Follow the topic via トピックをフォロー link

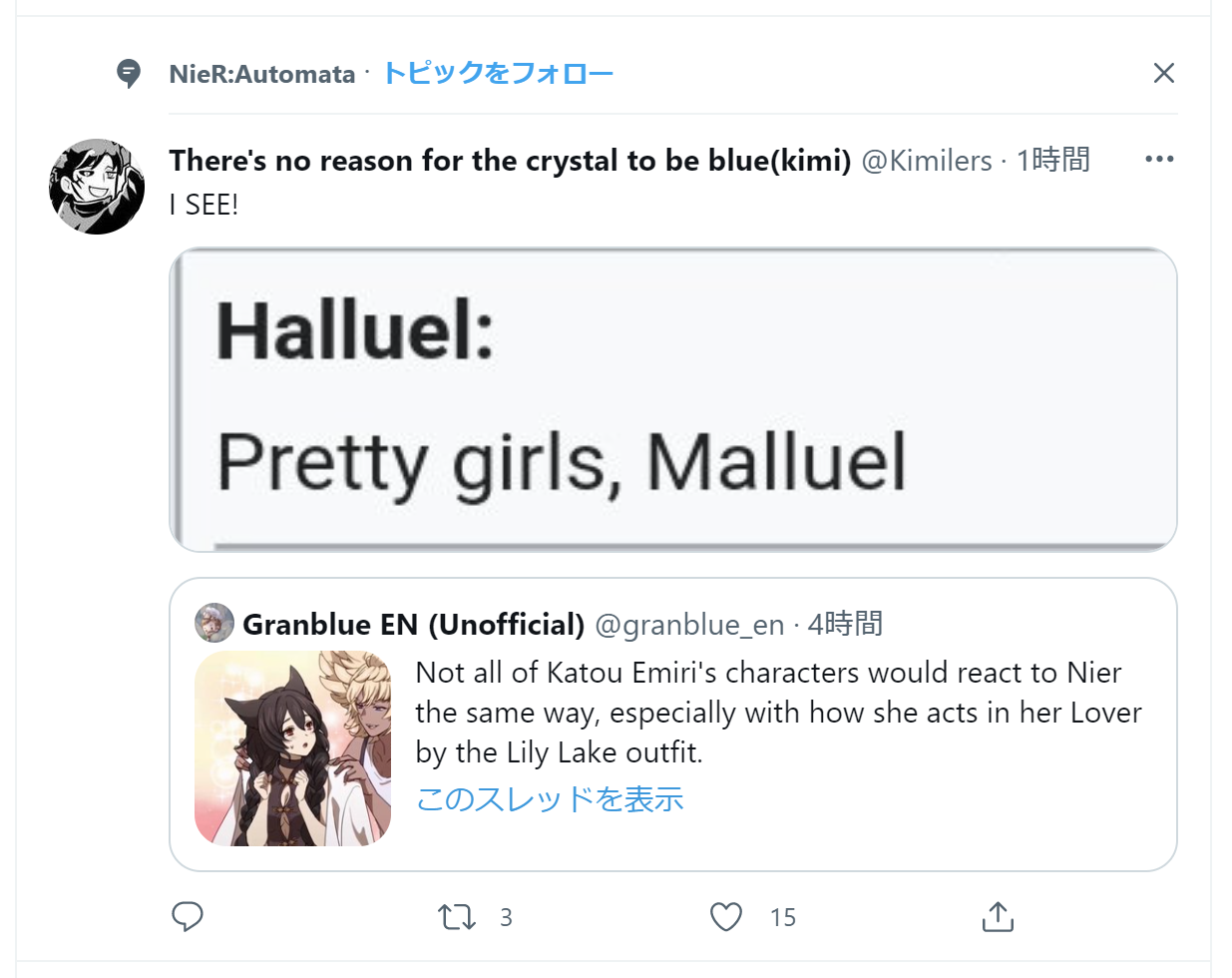[x=498, y=73]
